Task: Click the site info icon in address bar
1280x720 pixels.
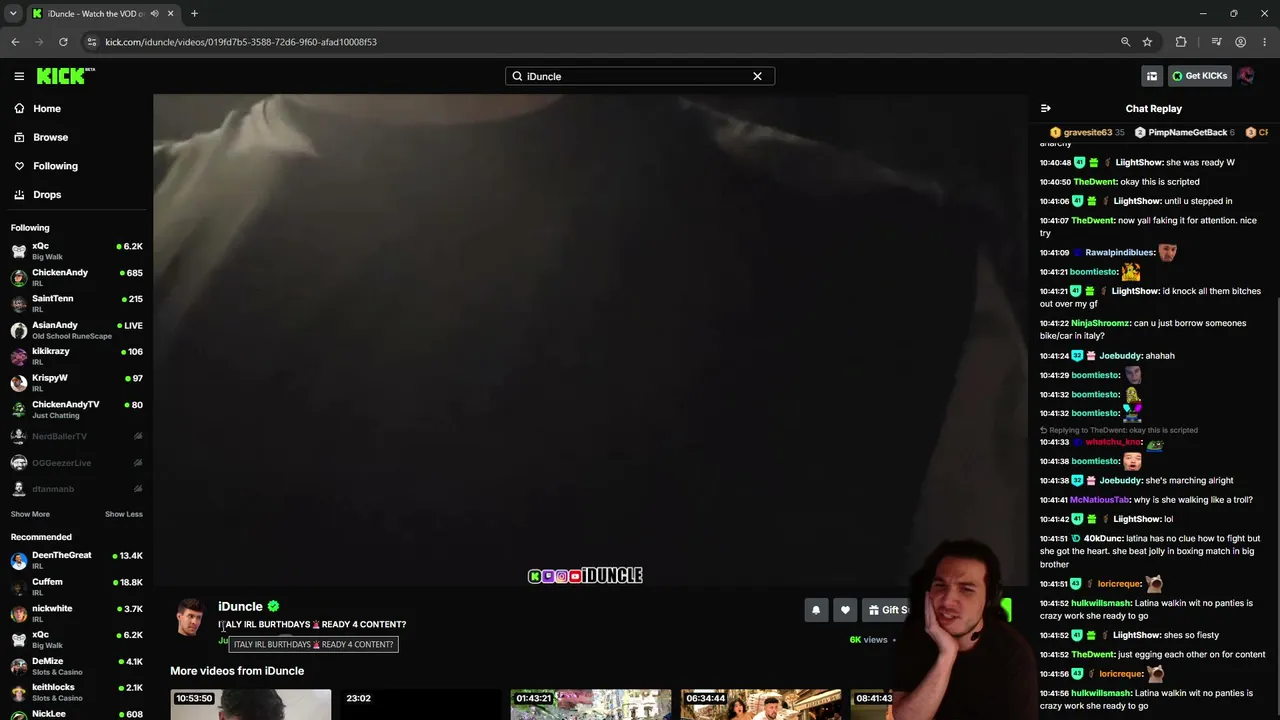Action: point(92,42)
